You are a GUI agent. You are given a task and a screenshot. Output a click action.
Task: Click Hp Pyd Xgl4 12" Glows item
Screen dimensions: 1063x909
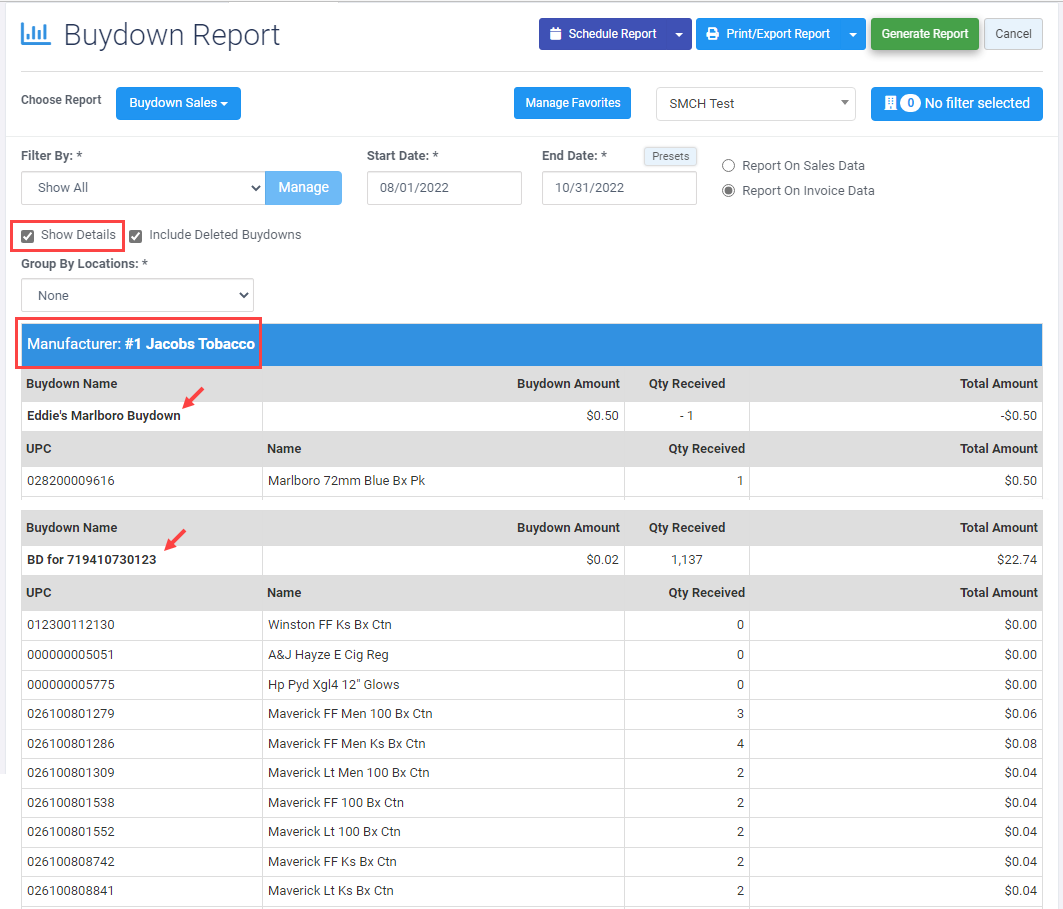click(334, 685)
